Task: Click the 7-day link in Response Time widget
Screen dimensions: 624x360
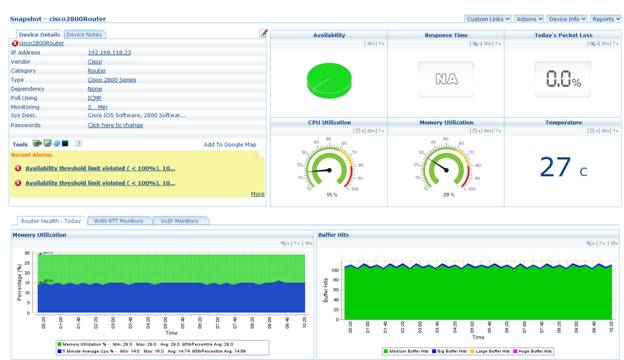Action: click(497, 43)
